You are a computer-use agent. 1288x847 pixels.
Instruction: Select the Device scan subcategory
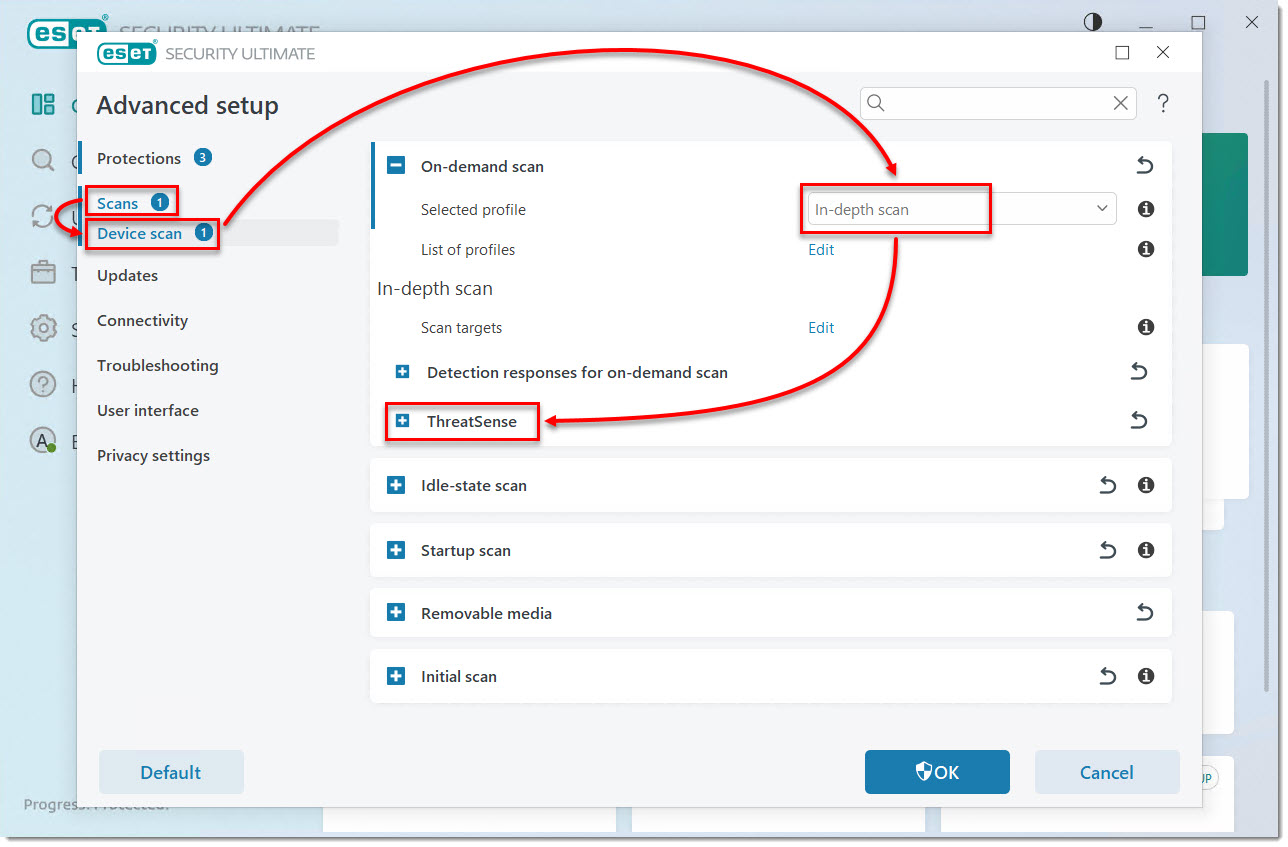140,233
